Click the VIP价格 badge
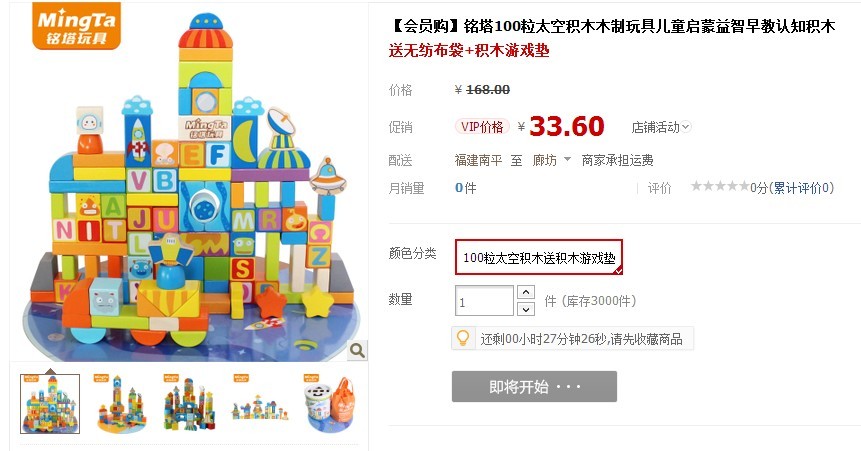Screen dimensions: 861x451 click(x=482, y=127)
